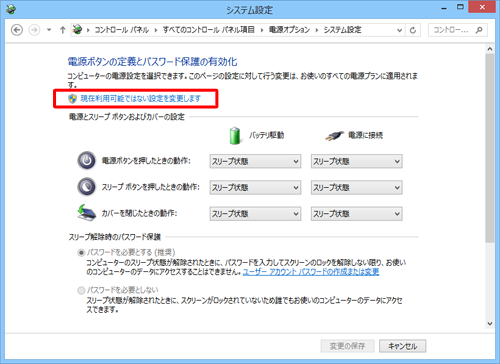Screen dimensions: 500x364
Task: Click the sleep button moon icon
Action: point(87,187)
